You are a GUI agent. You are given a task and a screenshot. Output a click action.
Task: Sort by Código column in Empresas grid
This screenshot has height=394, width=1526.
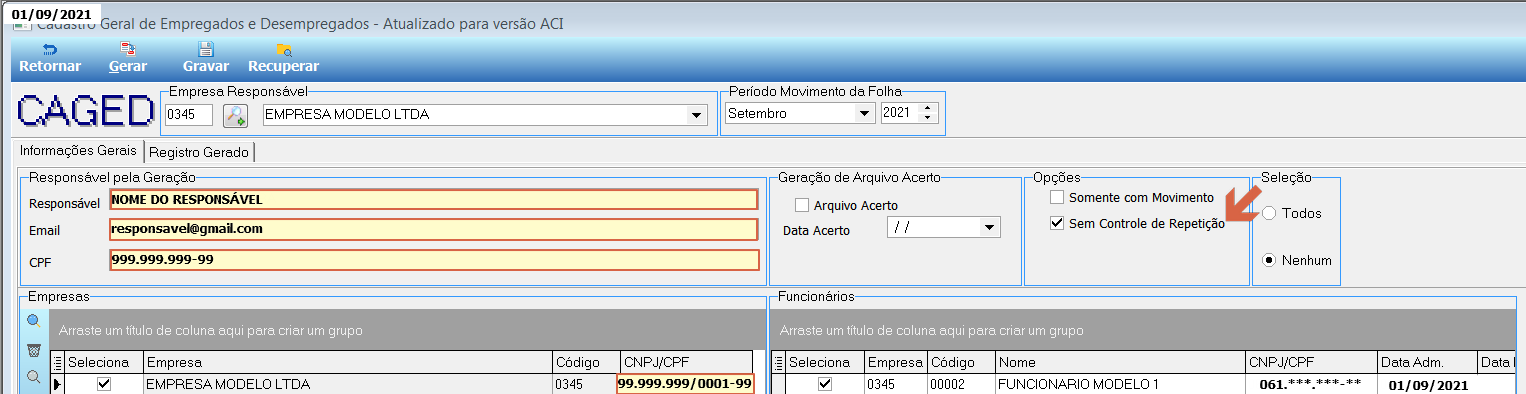coord(585,362)
